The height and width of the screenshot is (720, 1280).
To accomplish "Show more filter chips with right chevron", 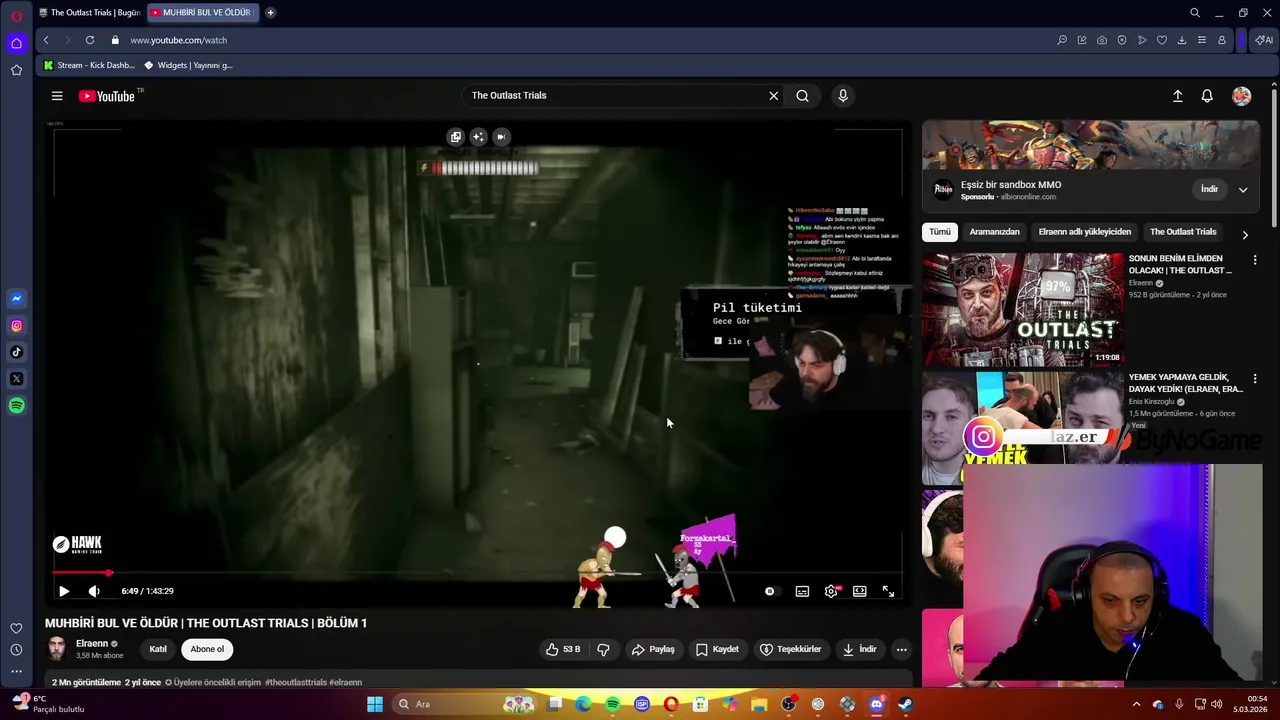I will pos(1245,235).
